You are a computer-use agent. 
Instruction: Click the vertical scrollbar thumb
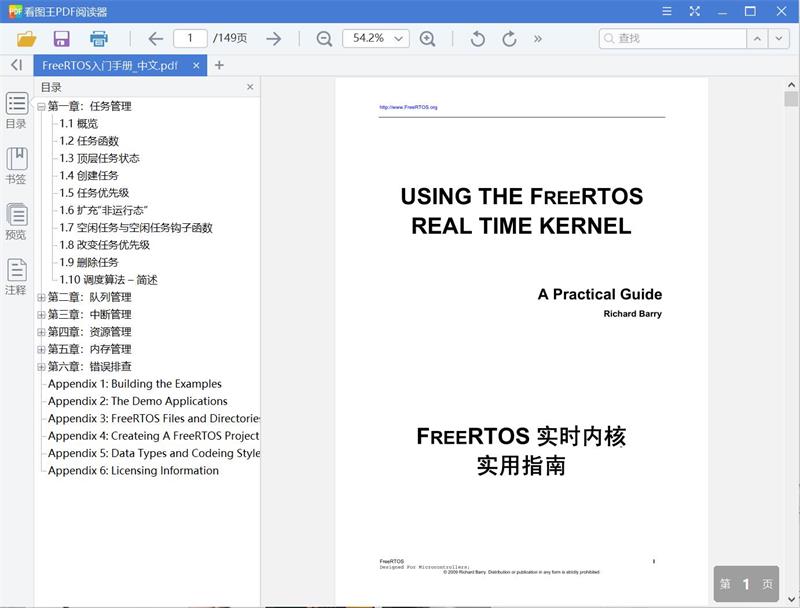[791, 98]
